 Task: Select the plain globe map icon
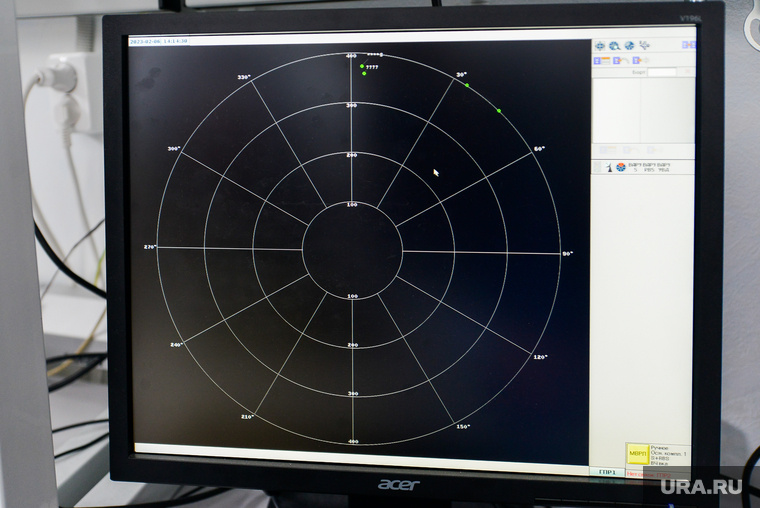tap(629, 46)
